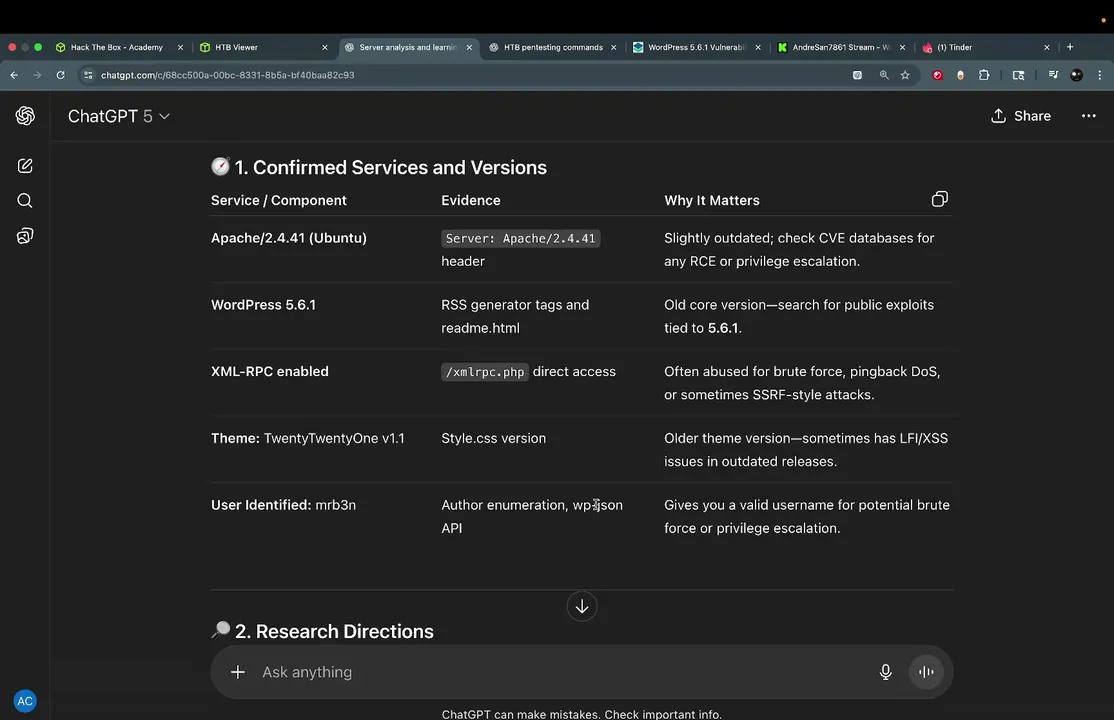Open the conversation options three-dot menu
Screen dimensions: 1114x720
[1088, 116]
